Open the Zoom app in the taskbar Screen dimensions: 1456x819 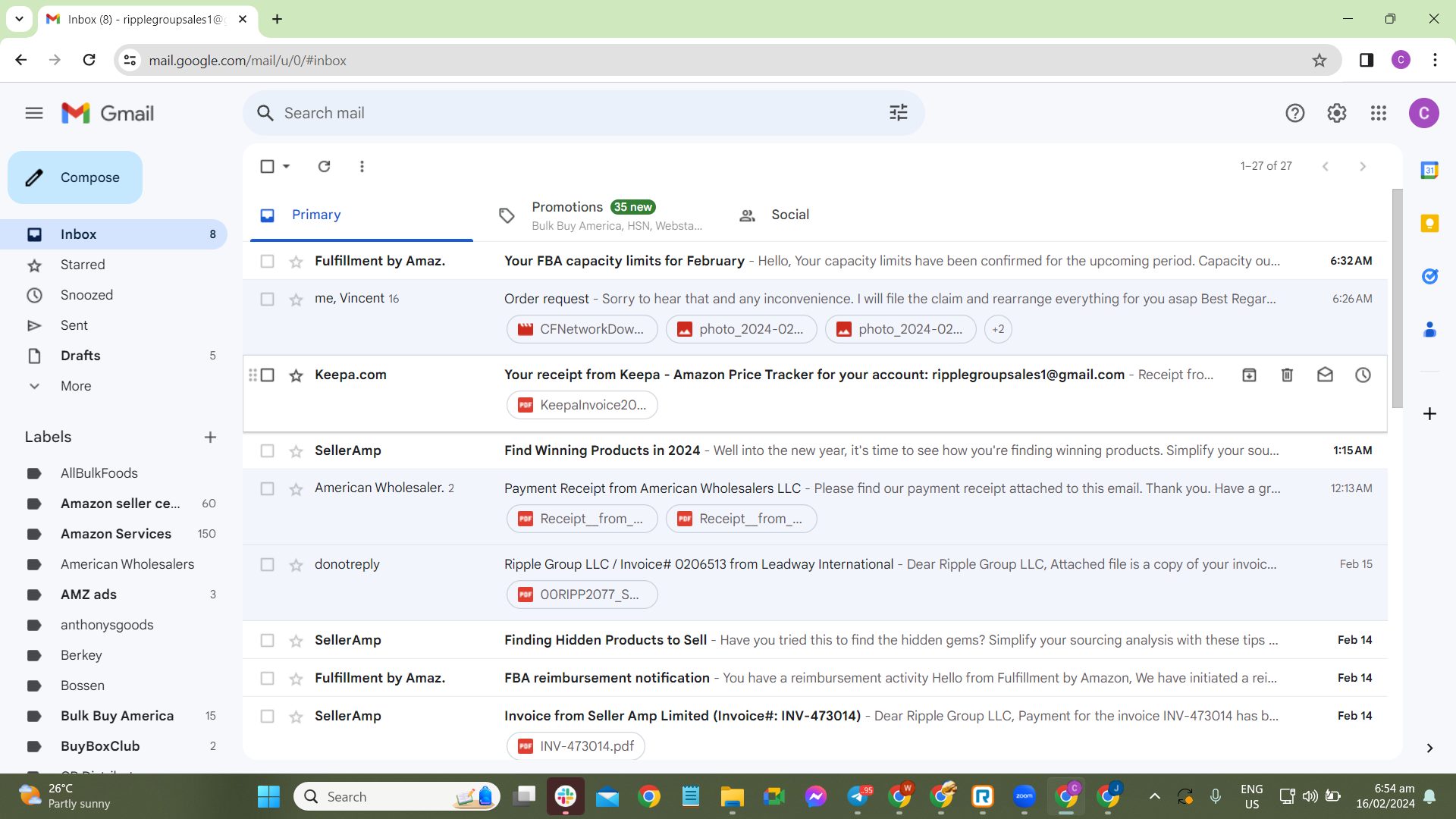click(1025, 796)
